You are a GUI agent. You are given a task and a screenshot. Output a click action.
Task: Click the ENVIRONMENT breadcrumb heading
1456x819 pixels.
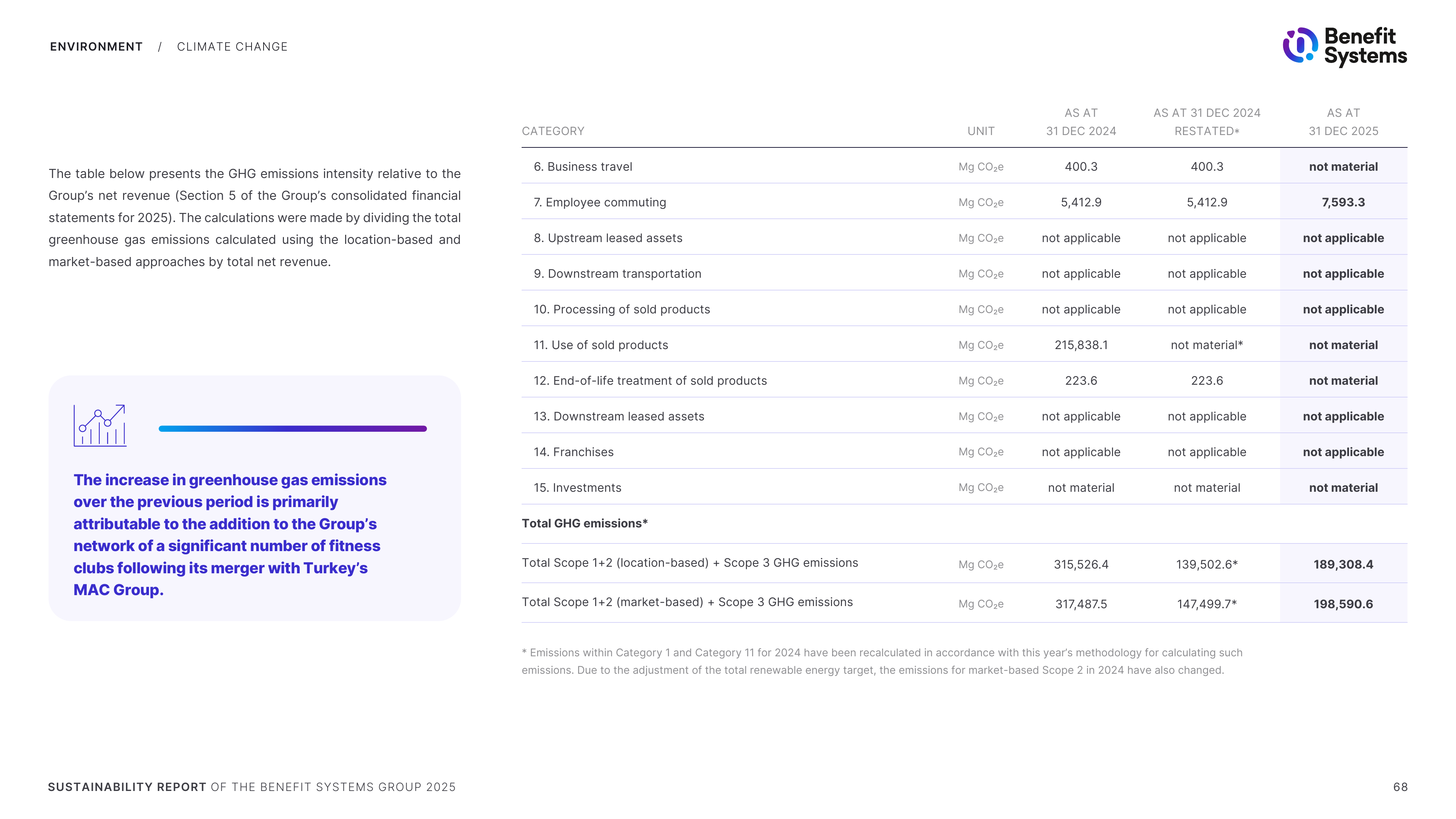96,47
